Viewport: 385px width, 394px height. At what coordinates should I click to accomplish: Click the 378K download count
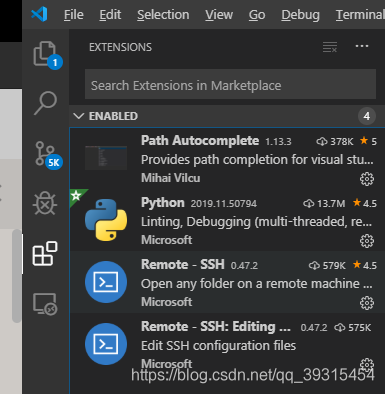[x=335, y=142]
